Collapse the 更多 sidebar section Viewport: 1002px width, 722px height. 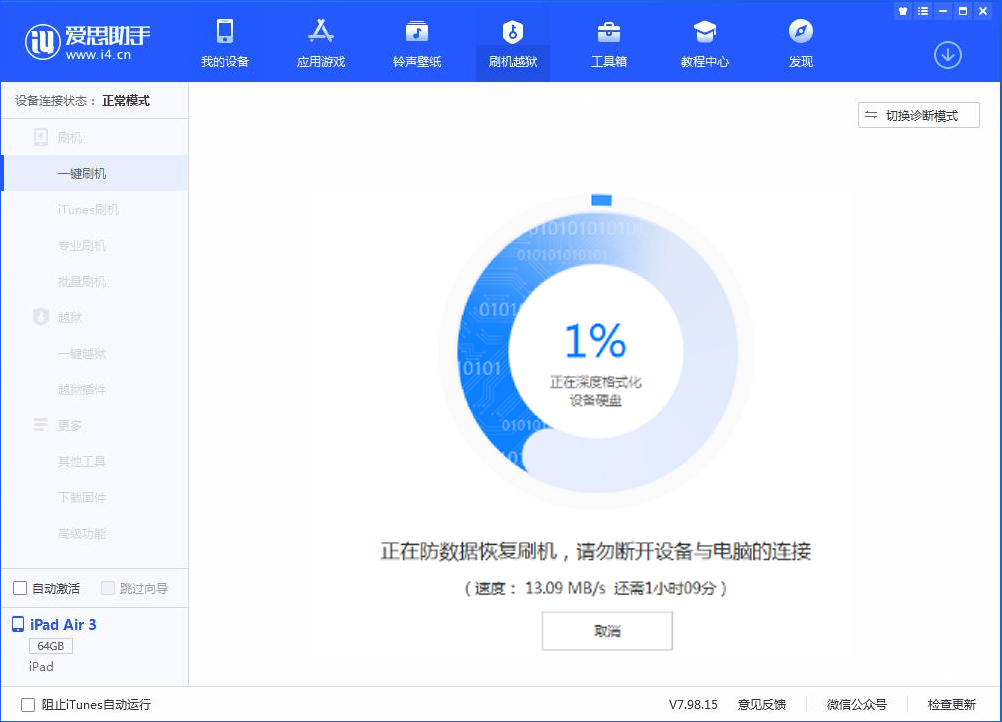[70, 425]
